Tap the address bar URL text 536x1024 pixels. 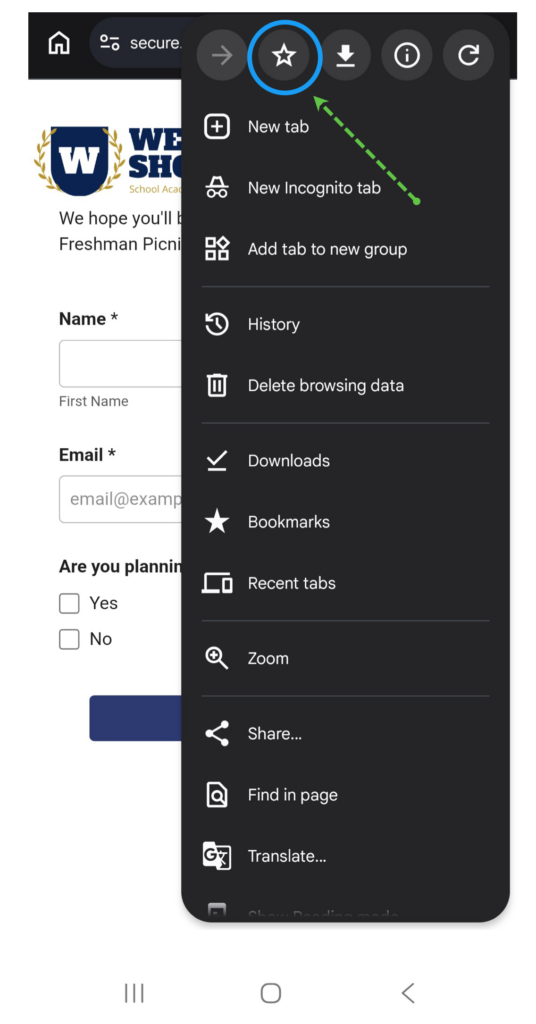click(x=155, y=44)
